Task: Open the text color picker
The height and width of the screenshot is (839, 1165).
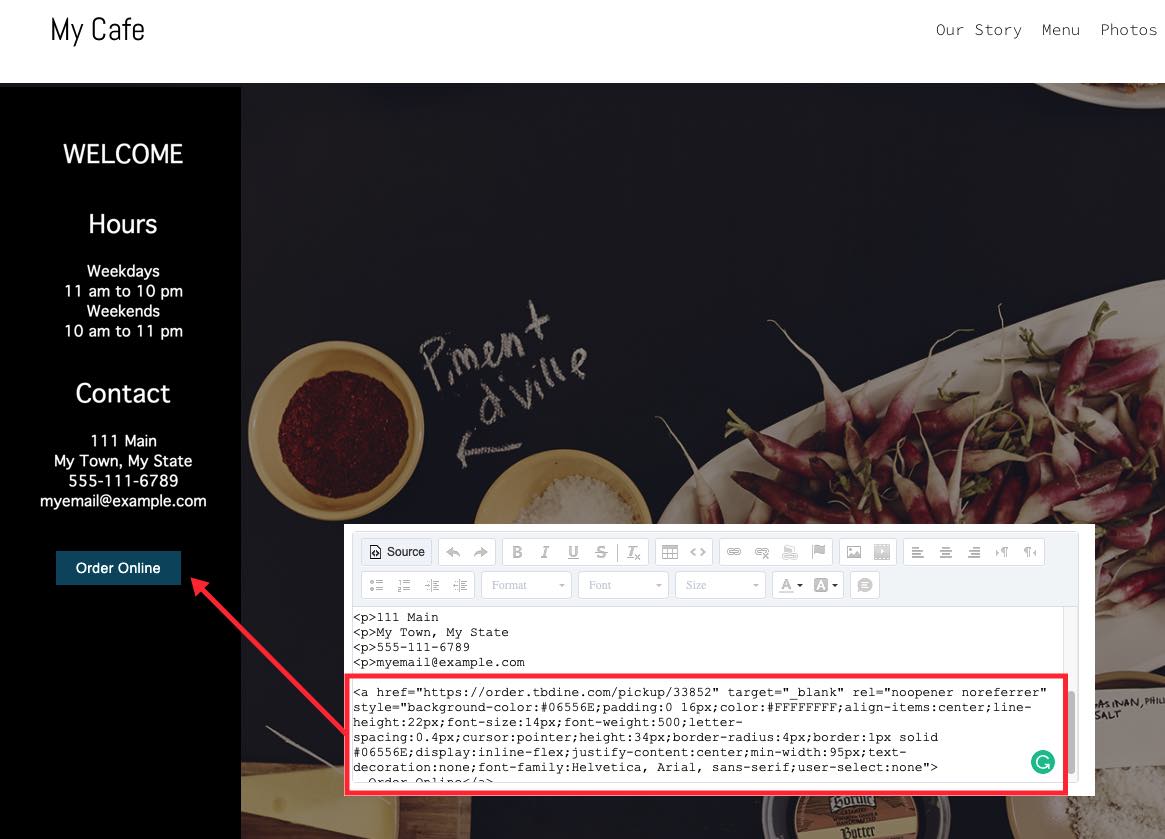Action: click(x=786, y=585)
